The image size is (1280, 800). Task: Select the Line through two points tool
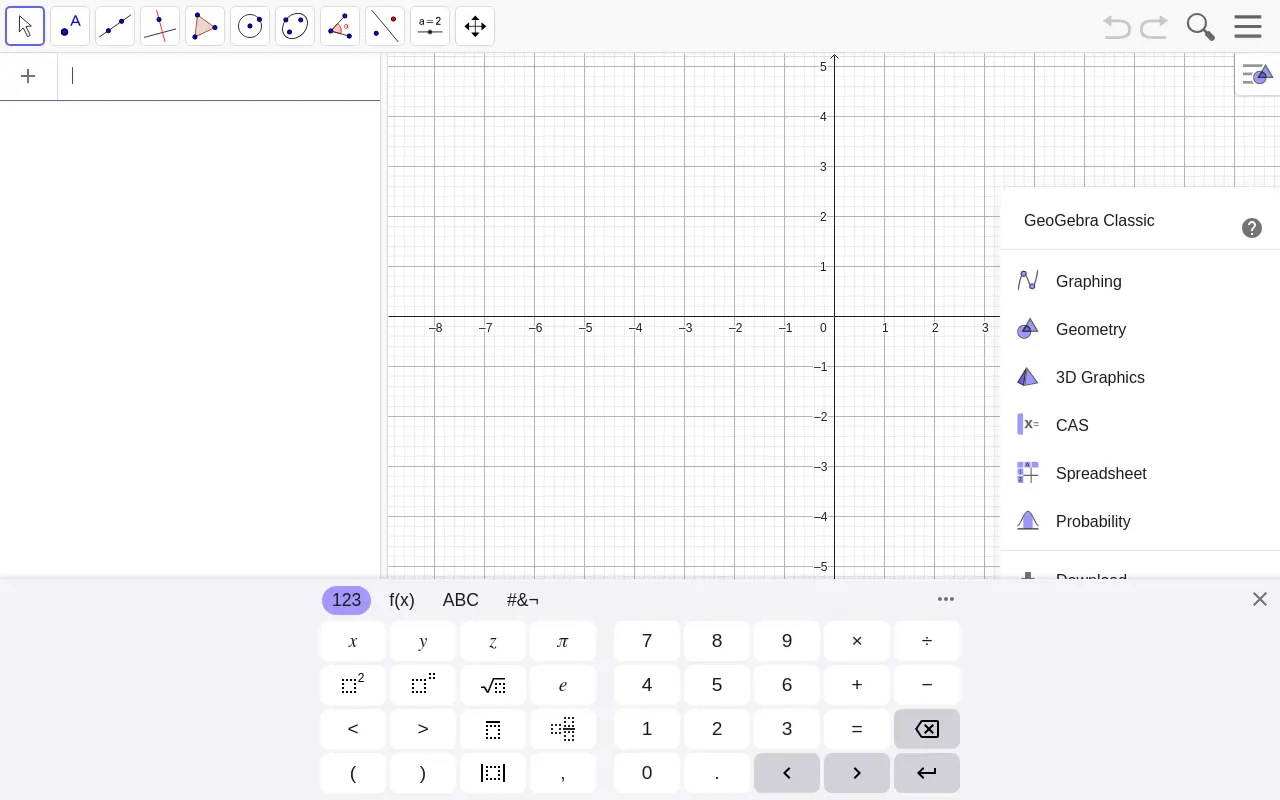[x=115, y=26]
